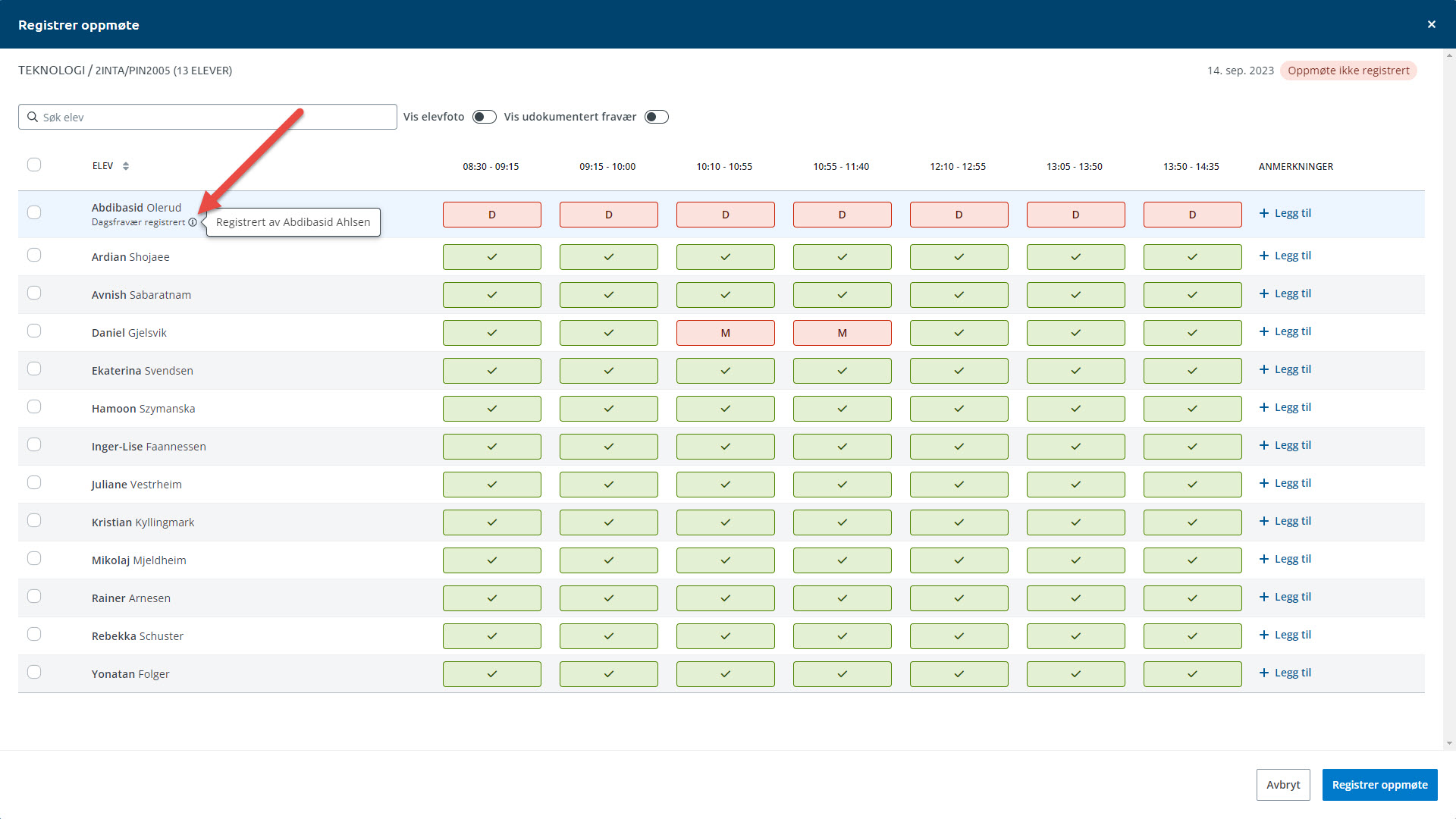
Task: Toggle attendance 13:05 cell for Hamoon Szymanska
Action: (x=1076, y=409)
